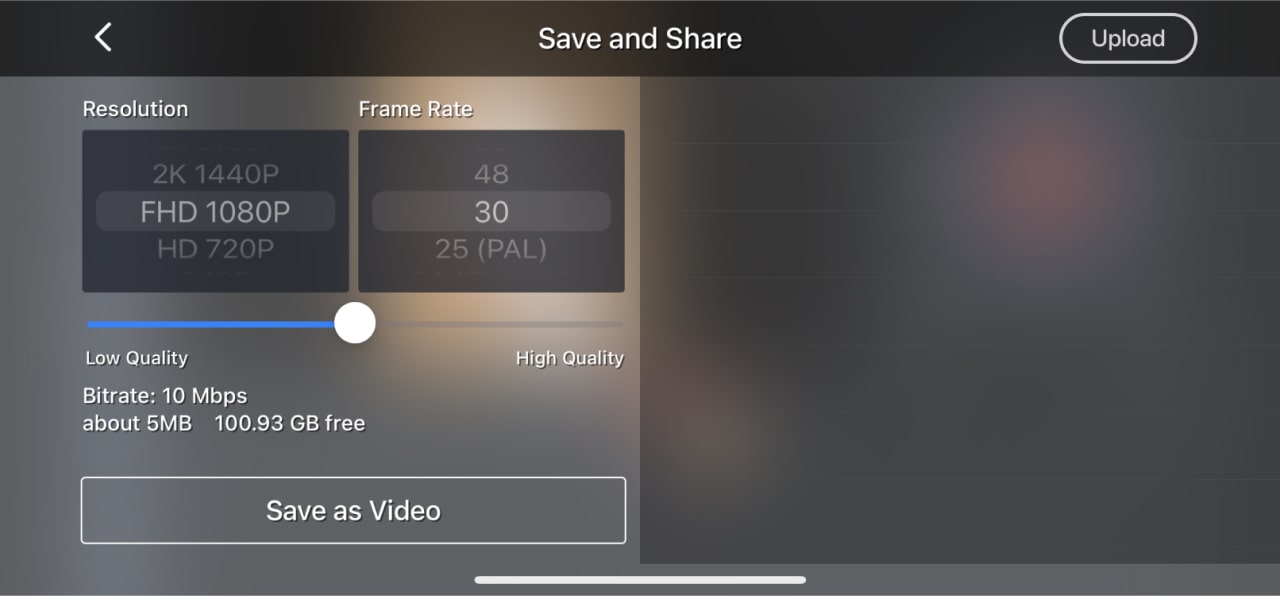This screenshot has width=1280, height=596.
Task: Choose the FHD 1080P resolution row
Action: (215, 212)
